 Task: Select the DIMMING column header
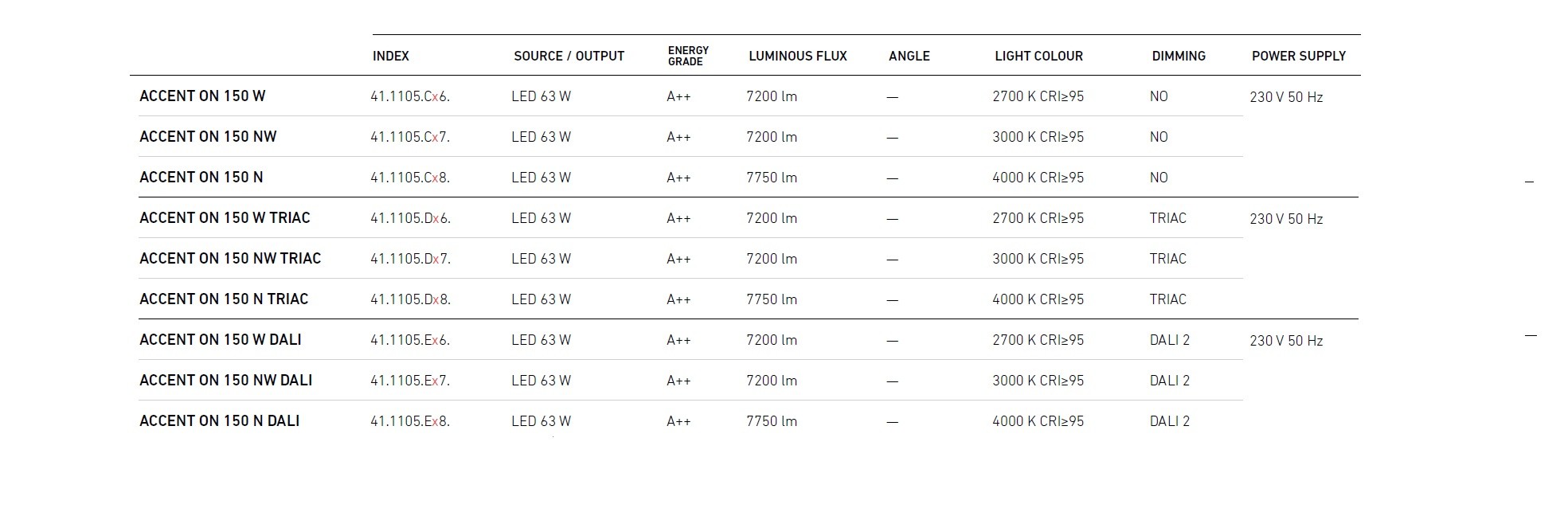coord(1178,56)
